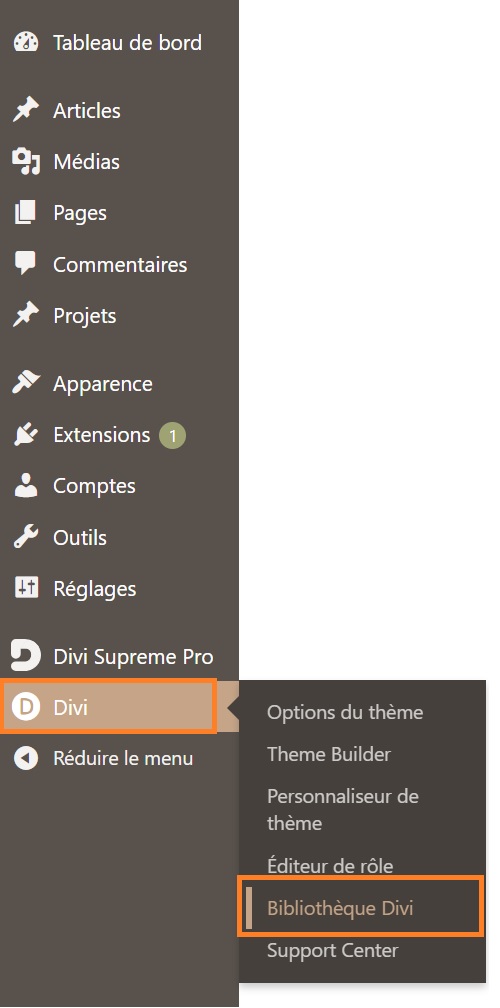This screenshot has width=500, height=1008.
Task: Click the Réglages sliders icon
Action: pos(26,588)
